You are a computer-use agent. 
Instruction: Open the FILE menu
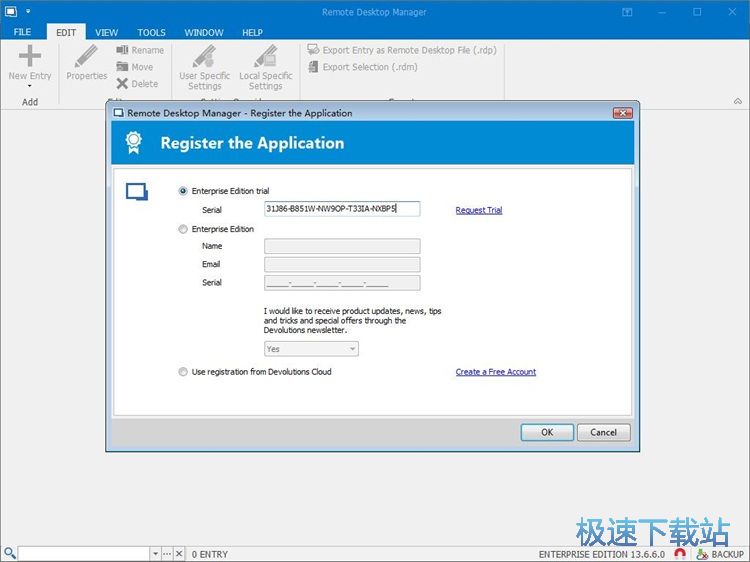22,32
